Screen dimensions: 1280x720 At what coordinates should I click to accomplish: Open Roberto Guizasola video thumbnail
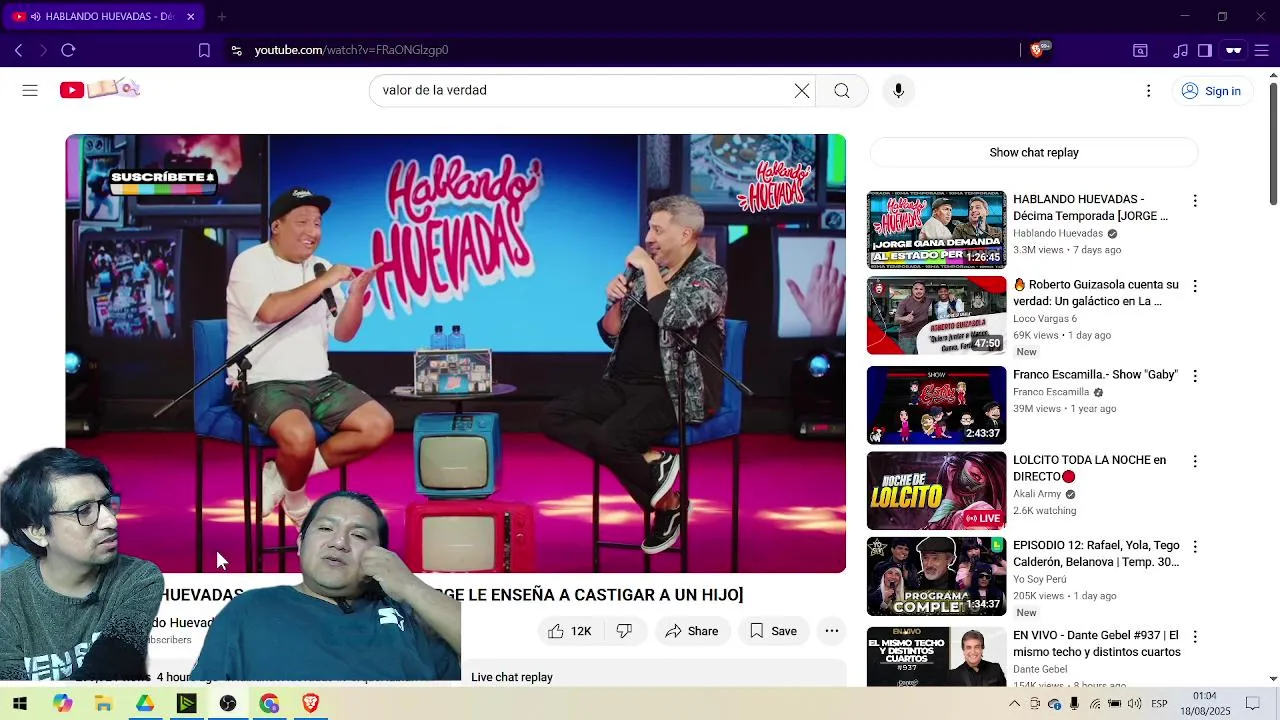(936, 316)
